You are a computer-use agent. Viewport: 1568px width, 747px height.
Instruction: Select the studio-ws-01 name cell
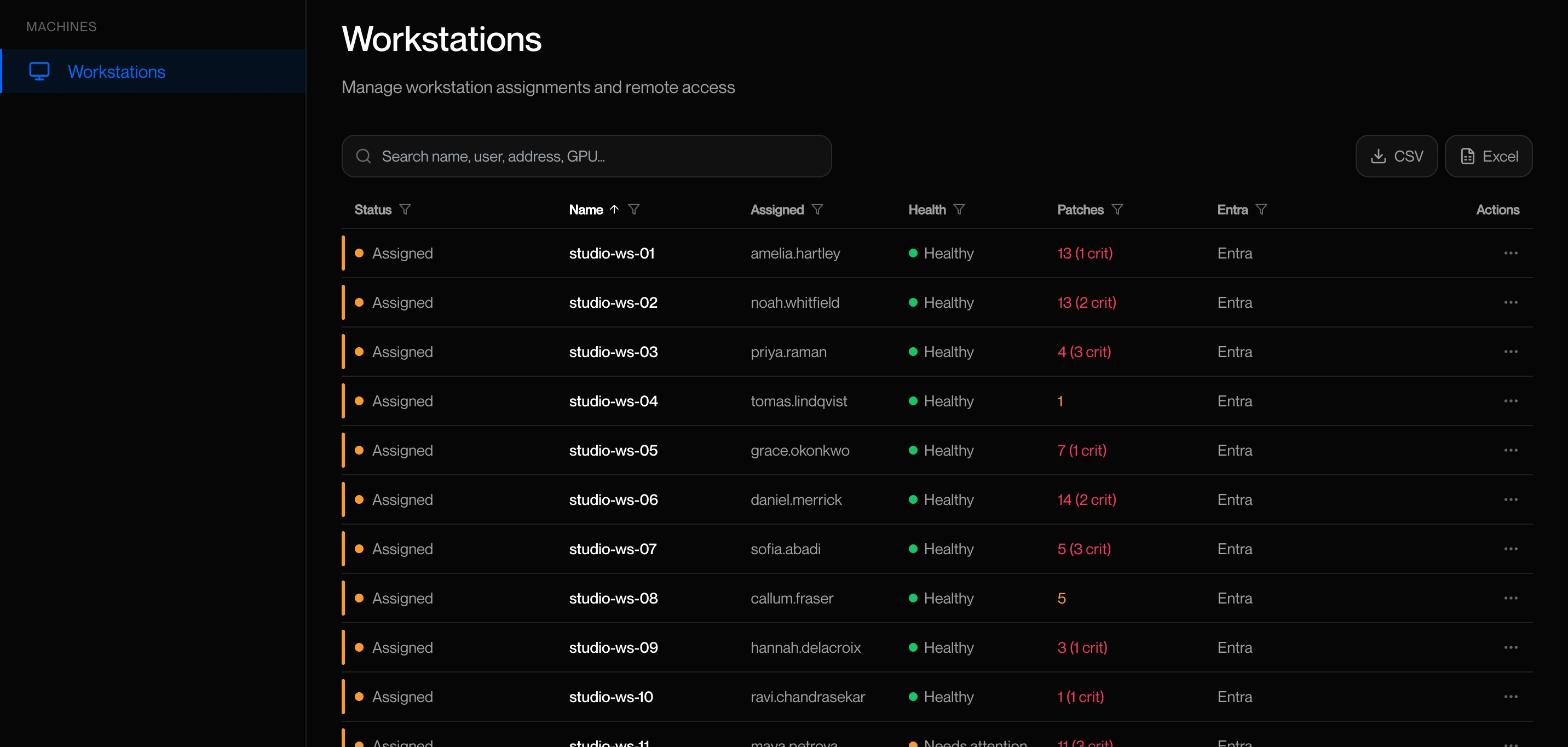pyautogui.click(x=612, y=253)
